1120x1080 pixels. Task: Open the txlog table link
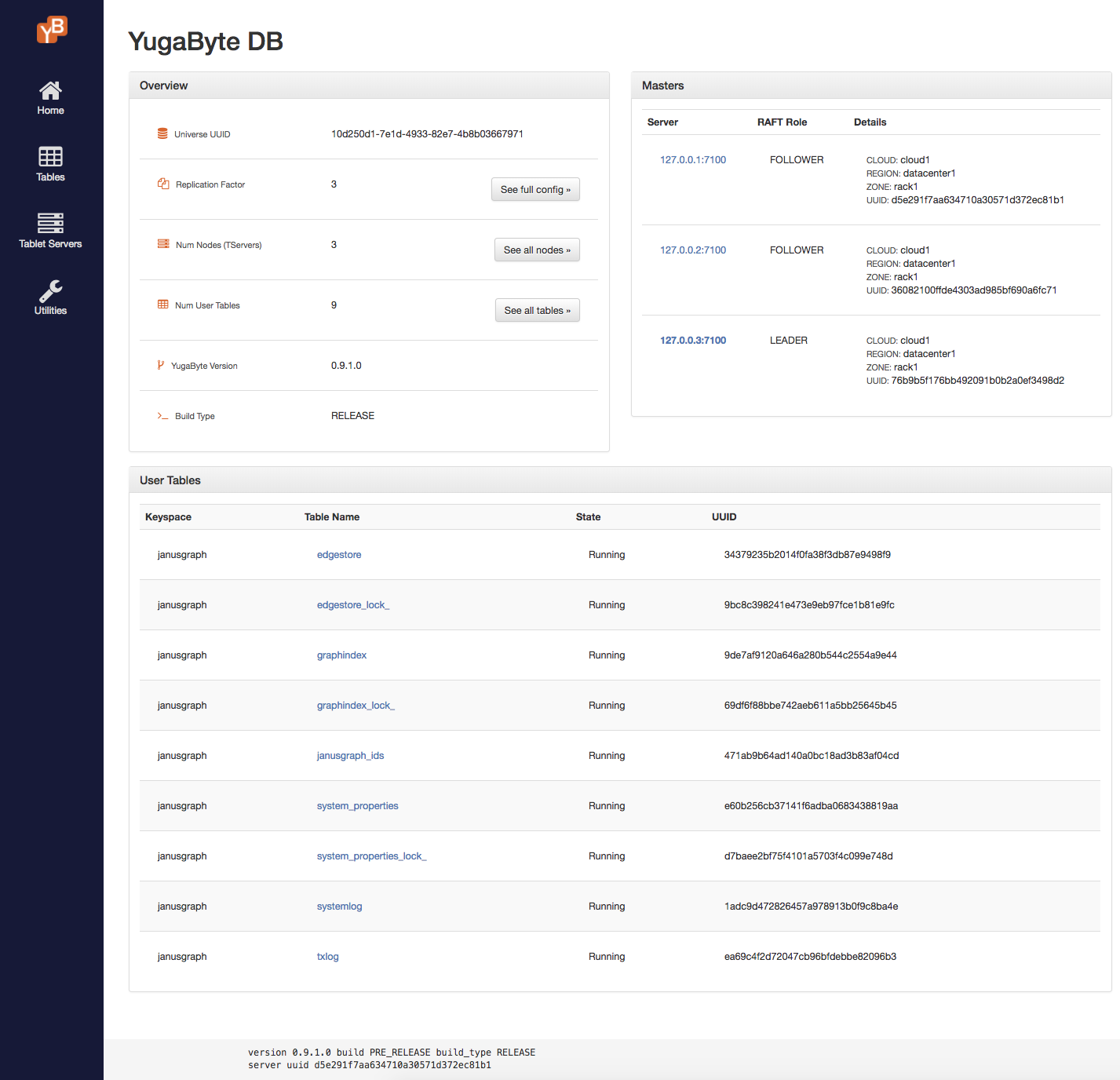(327, 956)
